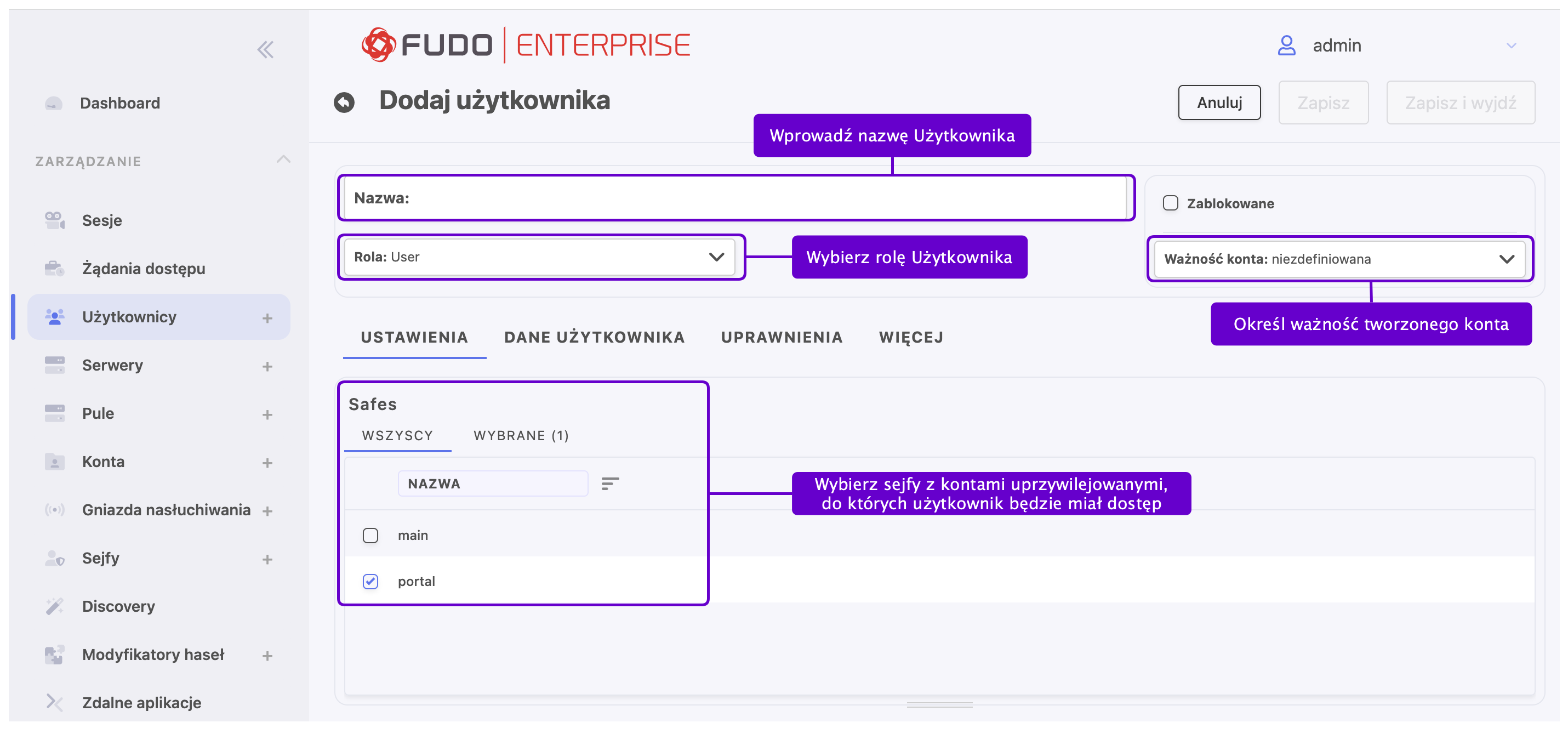
Task: Uncheck the portal safe checkbox
Action: (x=370, y=581)
